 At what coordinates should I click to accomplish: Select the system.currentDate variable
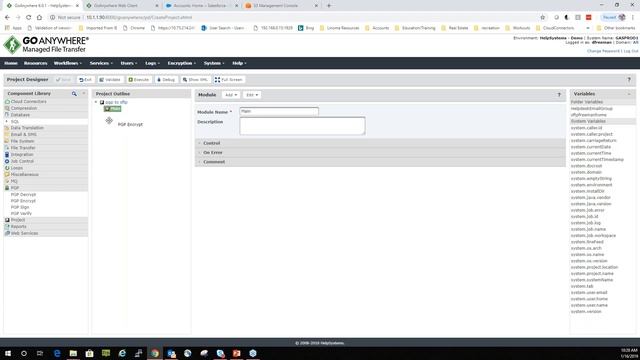(591, 147)
